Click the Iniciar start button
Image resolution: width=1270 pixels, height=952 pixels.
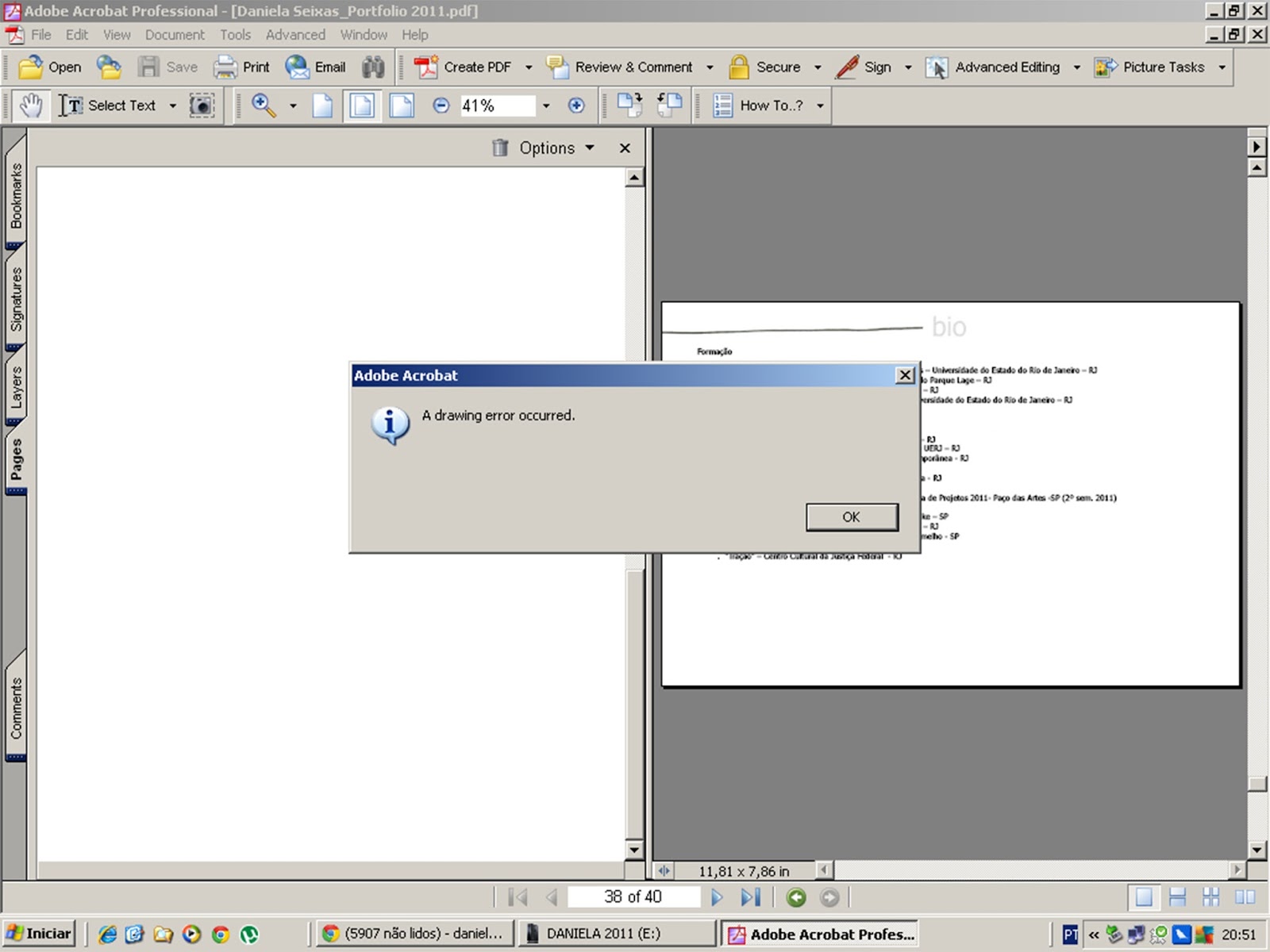(39, 934)
